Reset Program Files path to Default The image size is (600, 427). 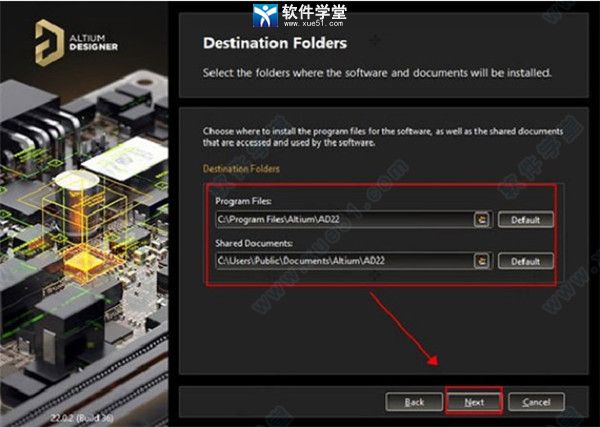click(x=526, y=219)
